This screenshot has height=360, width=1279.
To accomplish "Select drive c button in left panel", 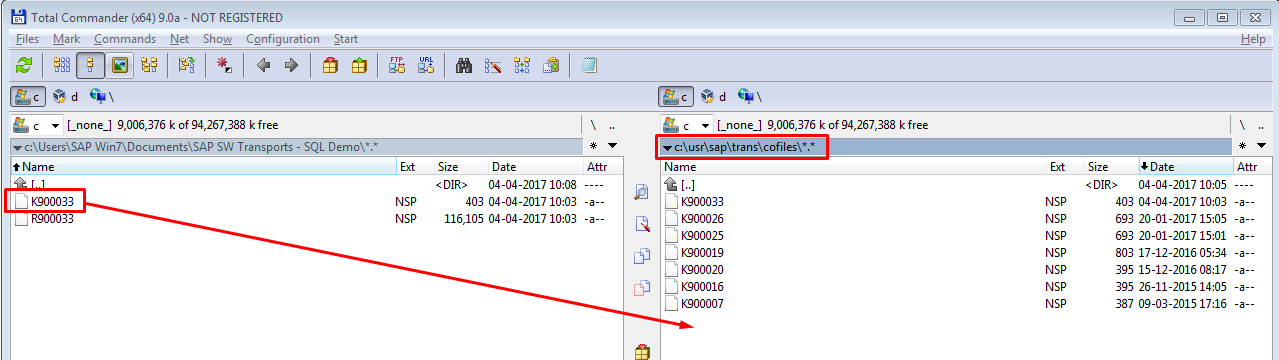I will coord(28,97).
